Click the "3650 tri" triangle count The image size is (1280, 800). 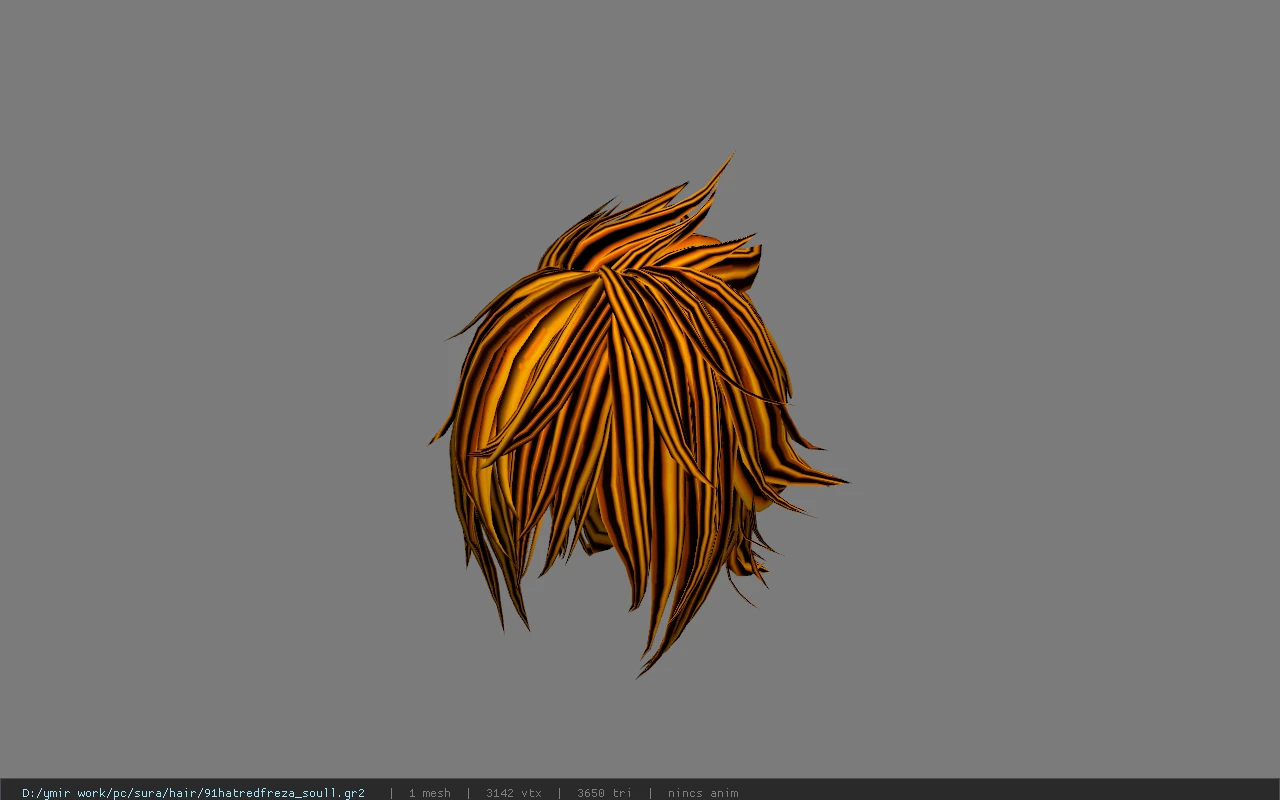click(604, 793)
